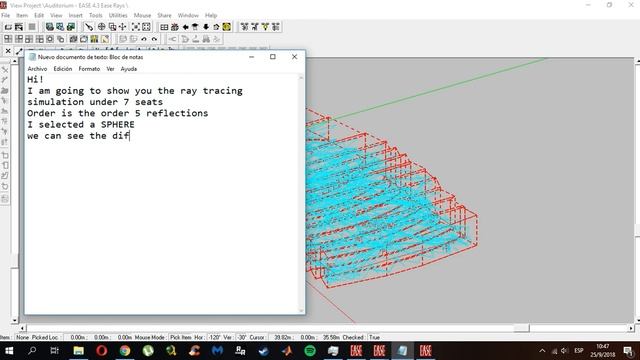Select the four-way pan arrows tool
640x360 pixels.
pyautogui.click(x=122, y=27)
